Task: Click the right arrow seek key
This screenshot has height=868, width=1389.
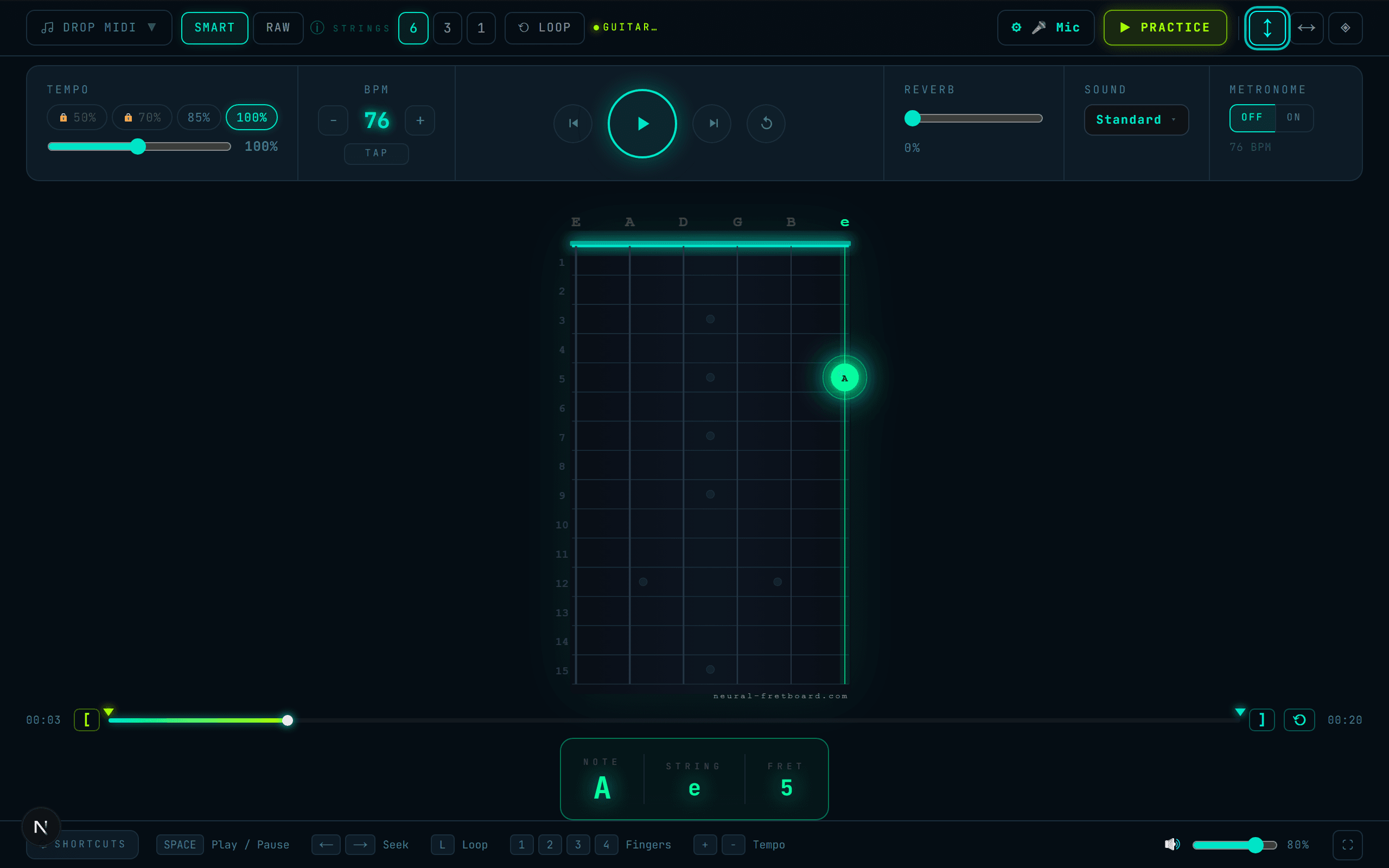Action: point(360,845)
